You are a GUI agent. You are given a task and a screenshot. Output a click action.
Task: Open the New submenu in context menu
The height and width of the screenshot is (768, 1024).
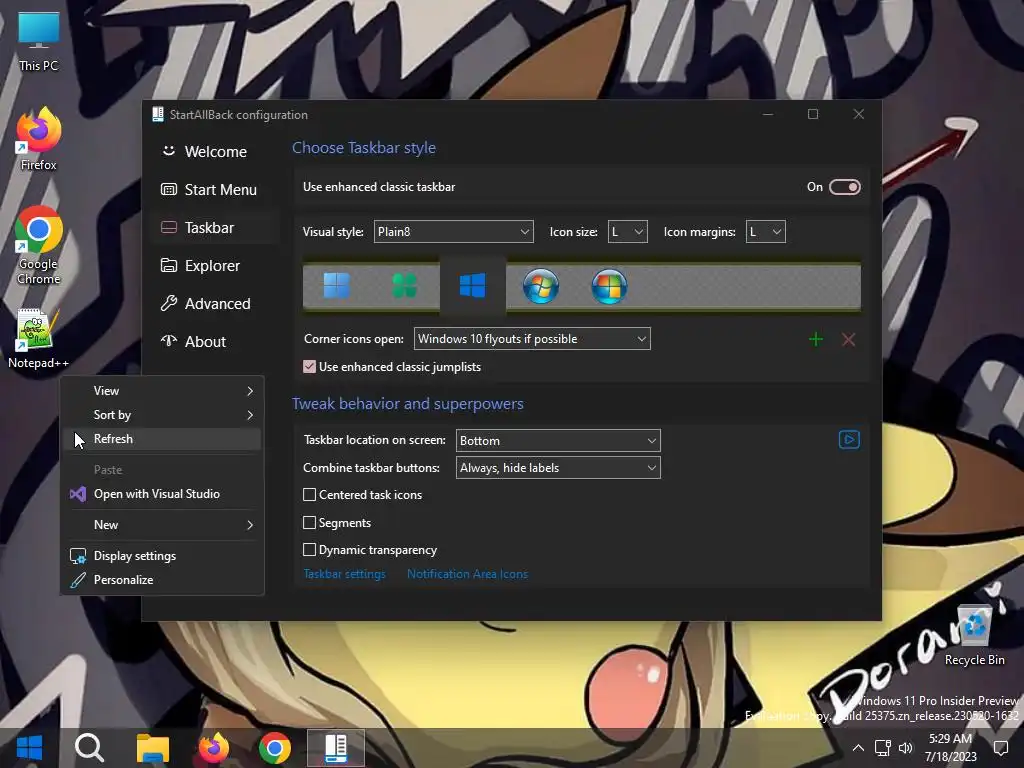coord(162,525)
